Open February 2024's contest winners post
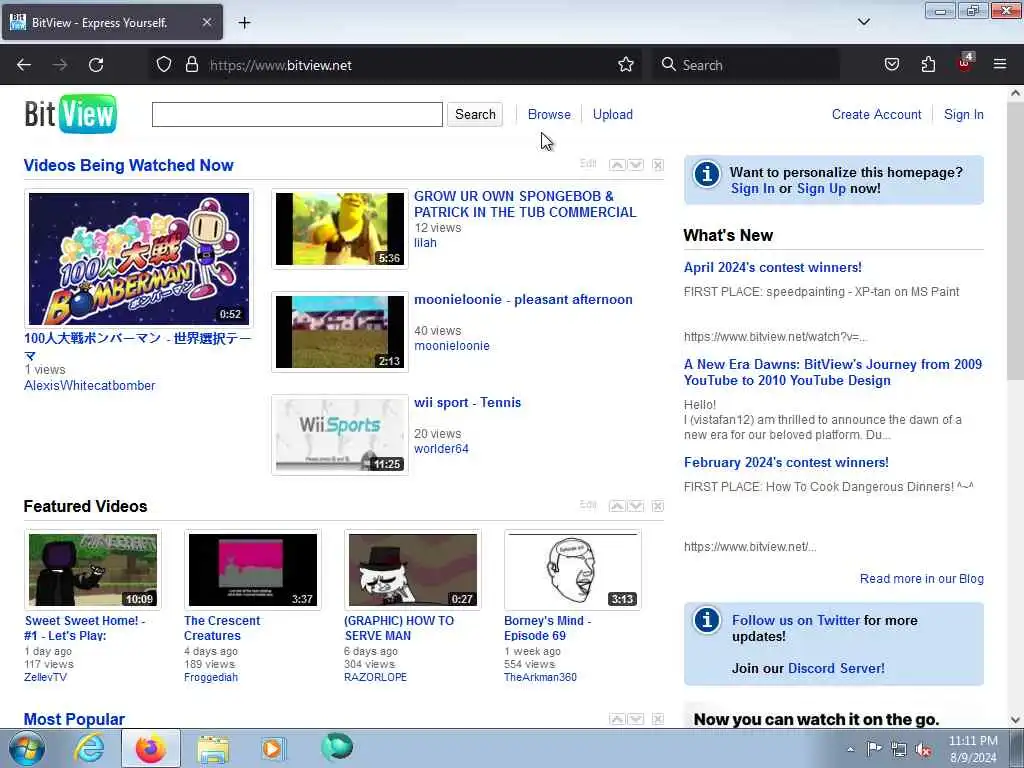 click(x=786, y=462)
